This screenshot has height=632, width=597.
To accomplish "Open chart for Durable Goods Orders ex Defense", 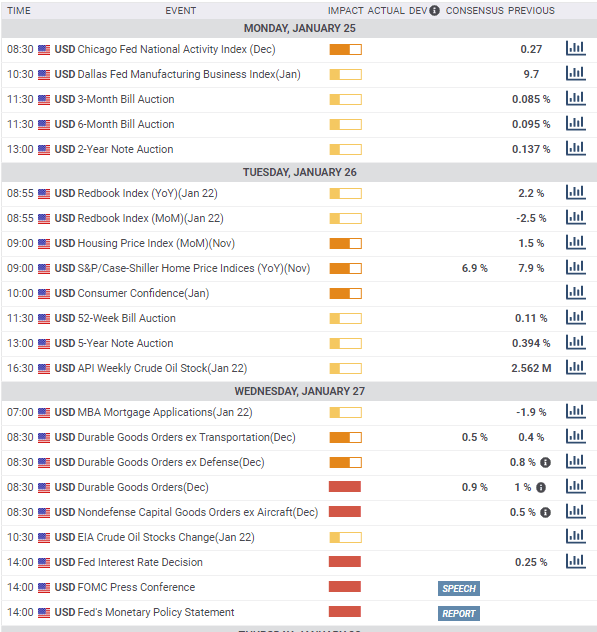I will tap(576, 461).
